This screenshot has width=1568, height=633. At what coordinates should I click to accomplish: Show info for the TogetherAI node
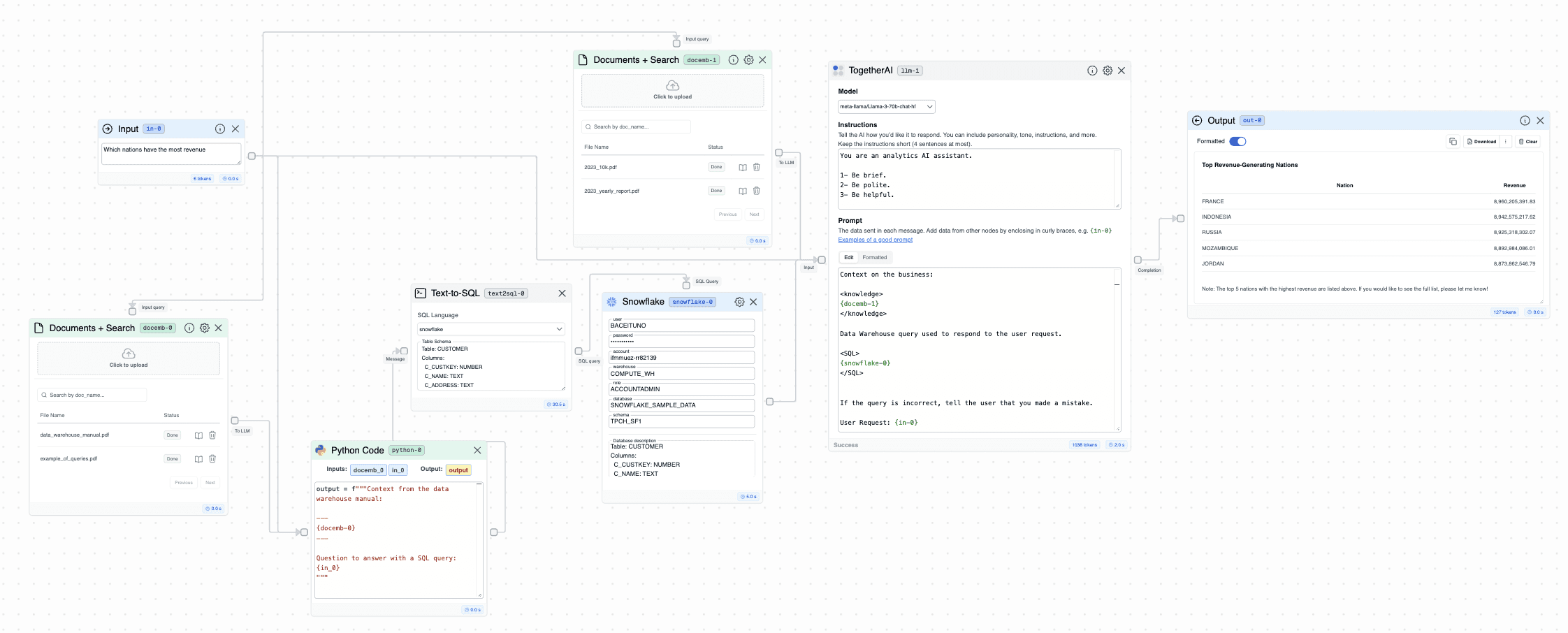[x=1092, y=71]
